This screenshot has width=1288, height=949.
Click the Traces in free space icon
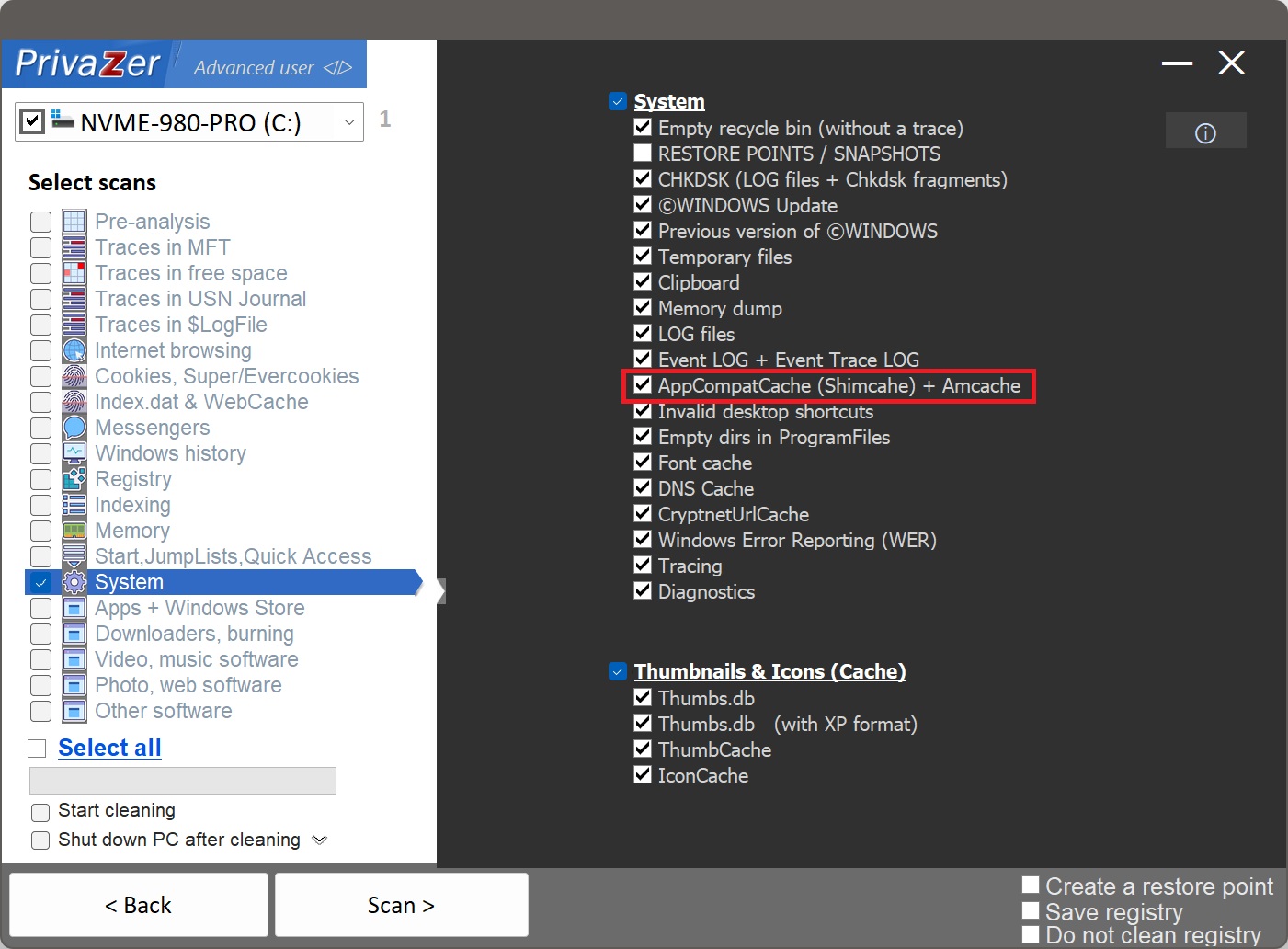click(x=74, y=273)
